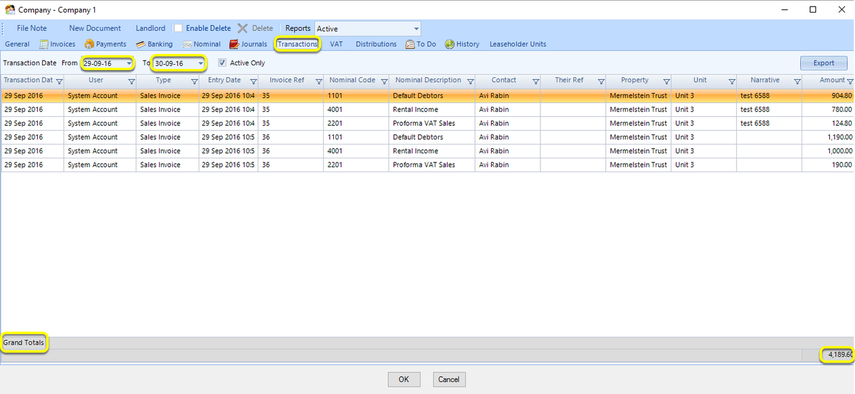
Task: Click the Landlord toolbar item
Action: point(150,28)
